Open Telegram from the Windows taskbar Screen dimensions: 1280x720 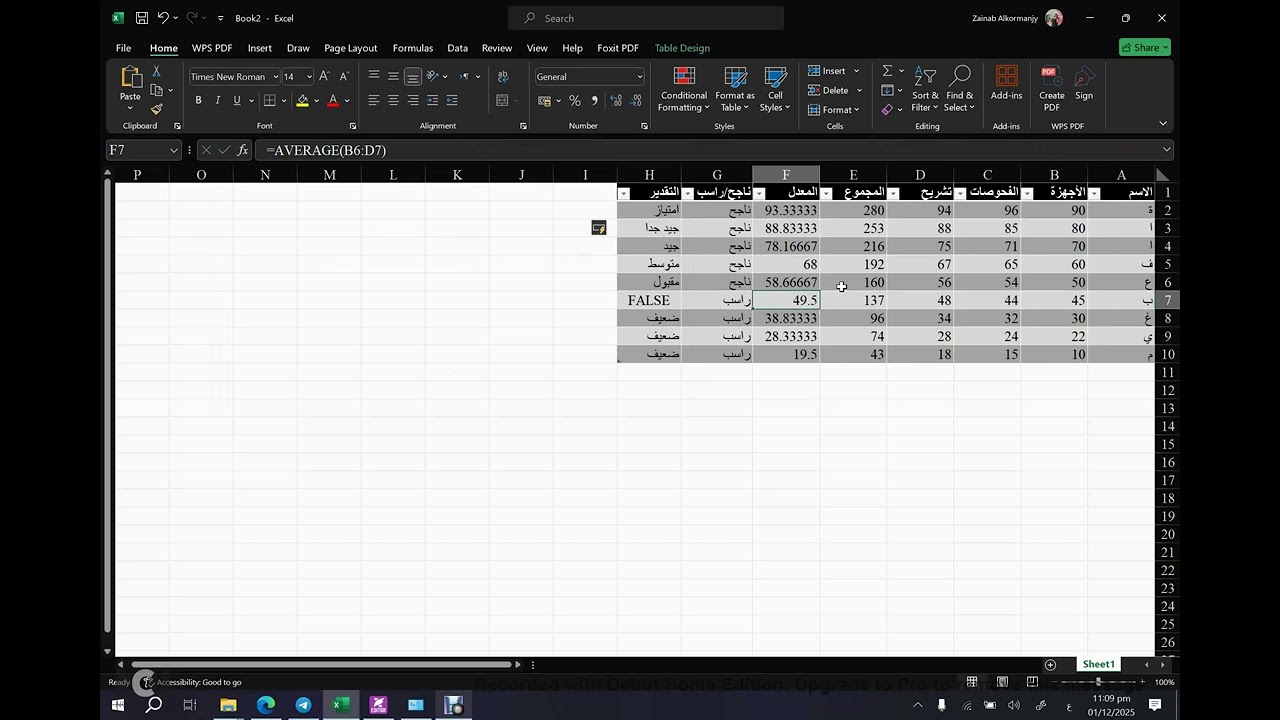point(303,705)
